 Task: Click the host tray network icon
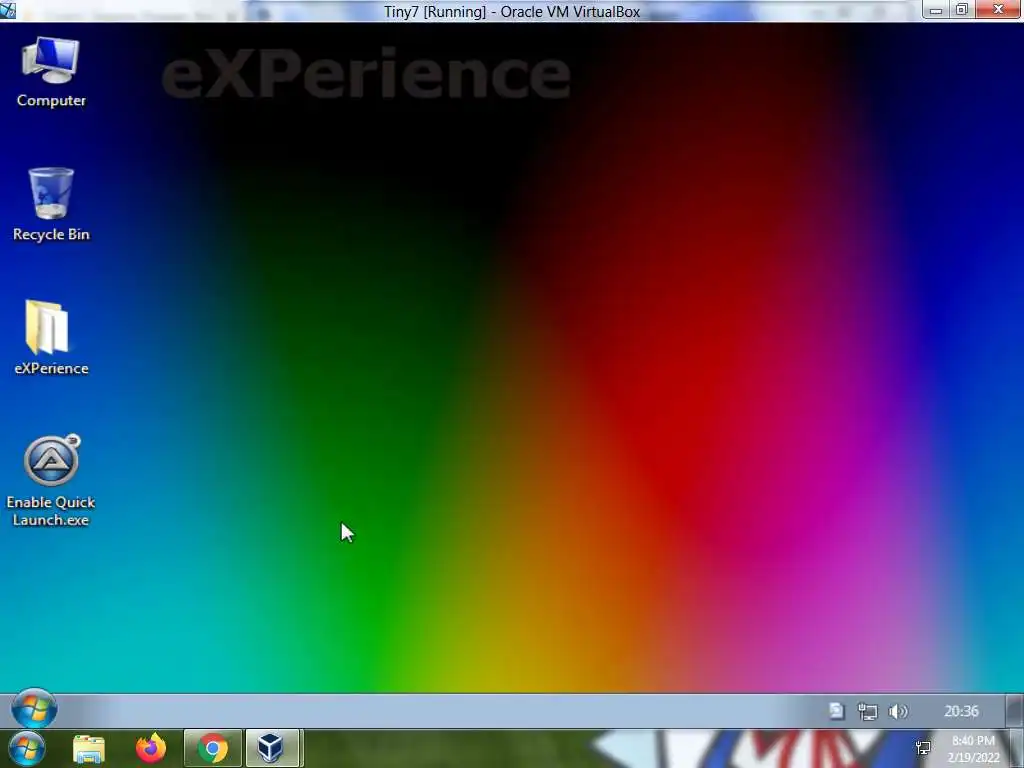pos(923,748)
